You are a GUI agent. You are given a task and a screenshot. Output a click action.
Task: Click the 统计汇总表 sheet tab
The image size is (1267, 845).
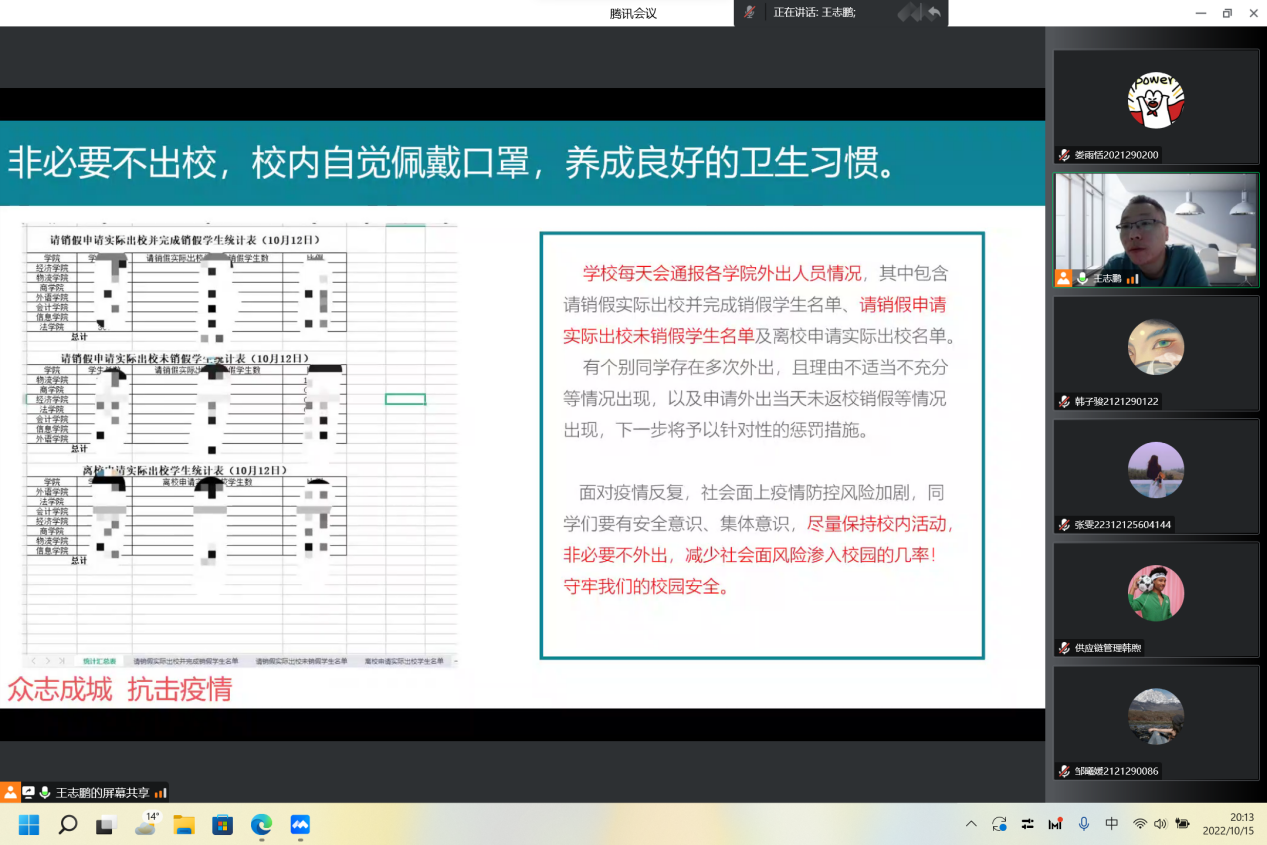point(99,661)
